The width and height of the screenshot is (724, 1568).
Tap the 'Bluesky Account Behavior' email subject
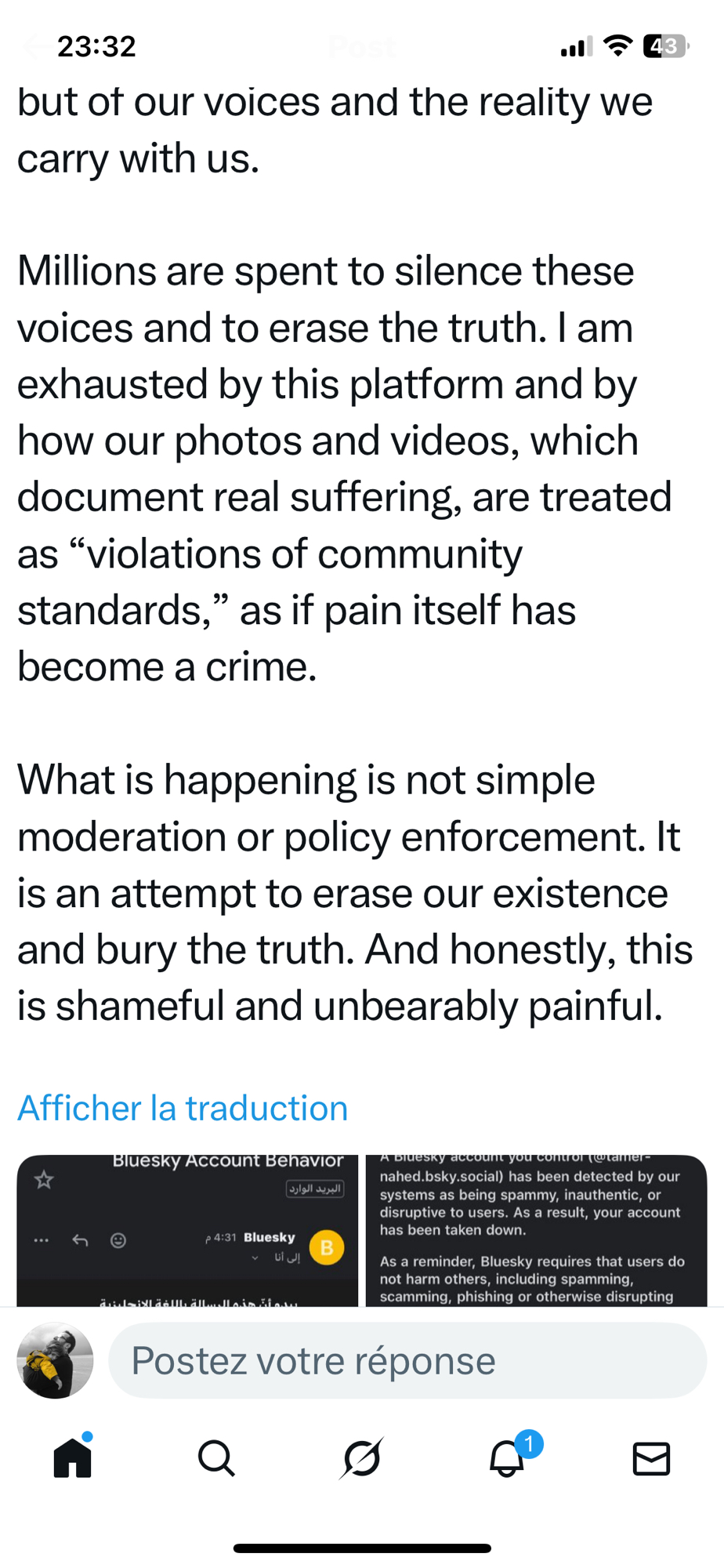pyautogui.click(x=228, y=1161)
